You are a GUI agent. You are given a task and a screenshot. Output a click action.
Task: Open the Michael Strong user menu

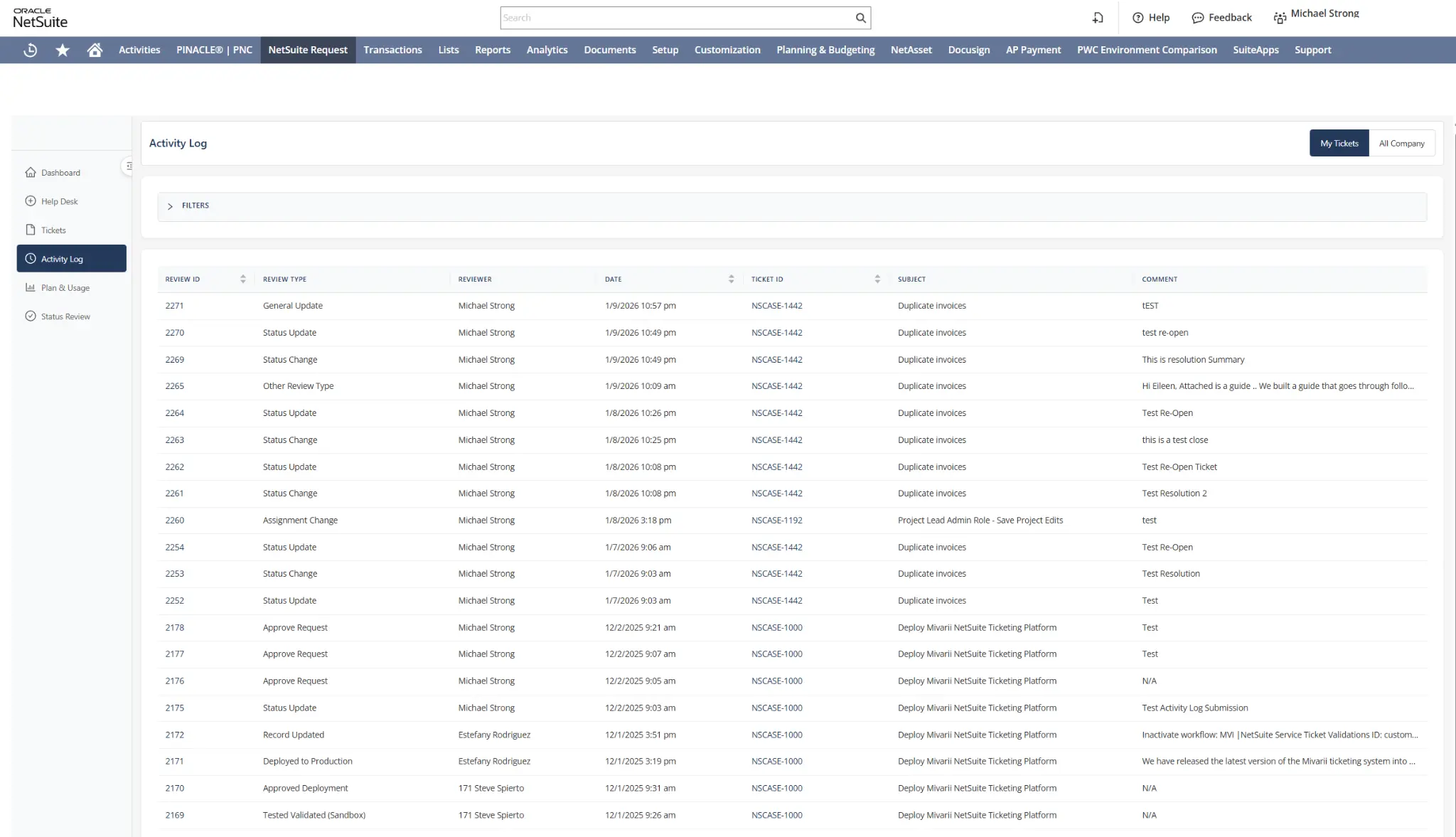click(1324, 14)
